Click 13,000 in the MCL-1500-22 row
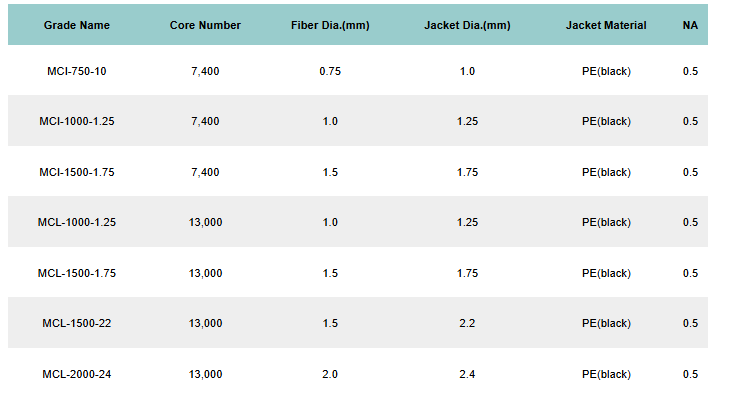The width and height of the screenshot is (739, 402). (205, 323)
